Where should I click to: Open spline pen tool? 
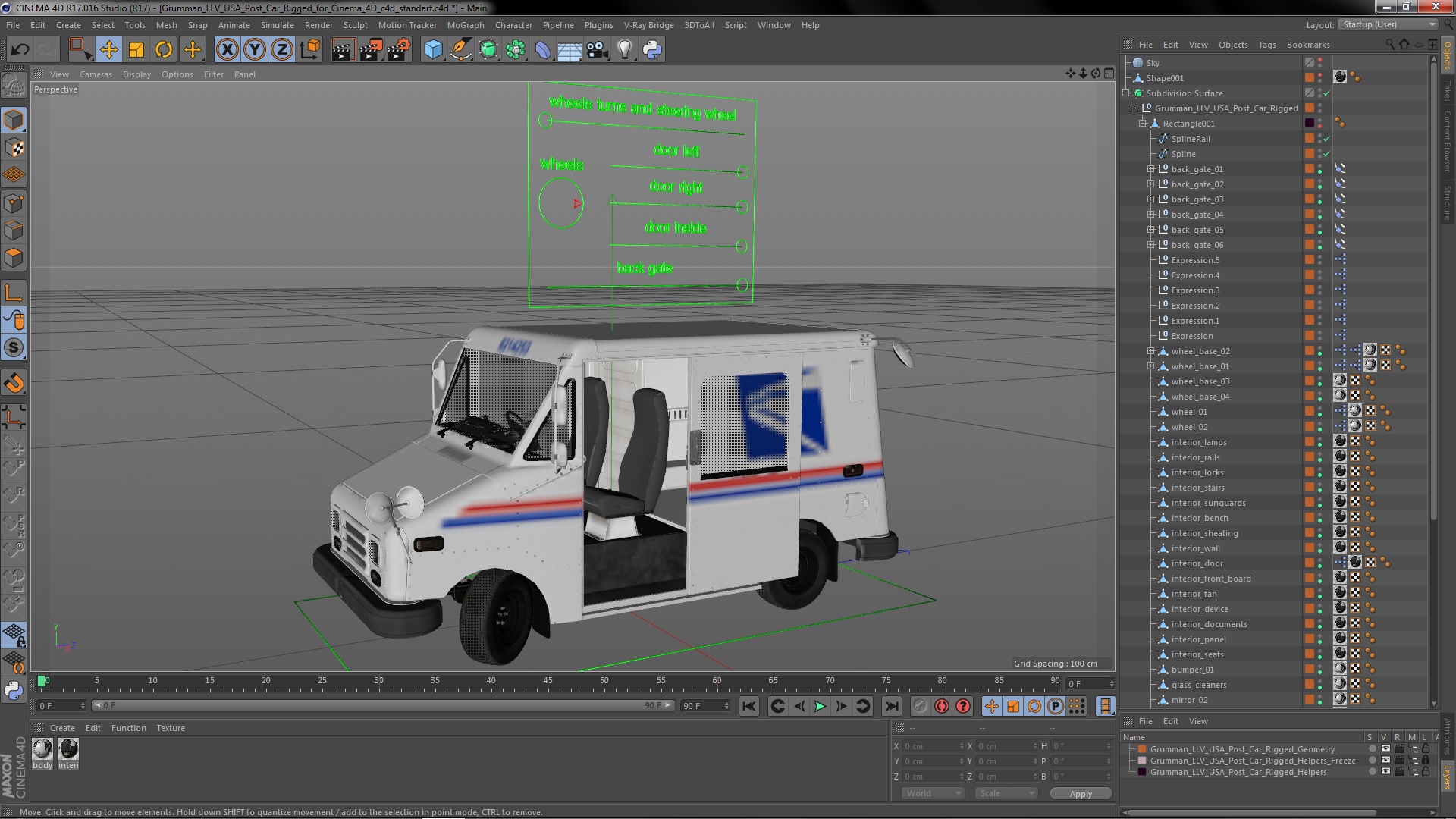pyautogui.click(x=460, y=50)
